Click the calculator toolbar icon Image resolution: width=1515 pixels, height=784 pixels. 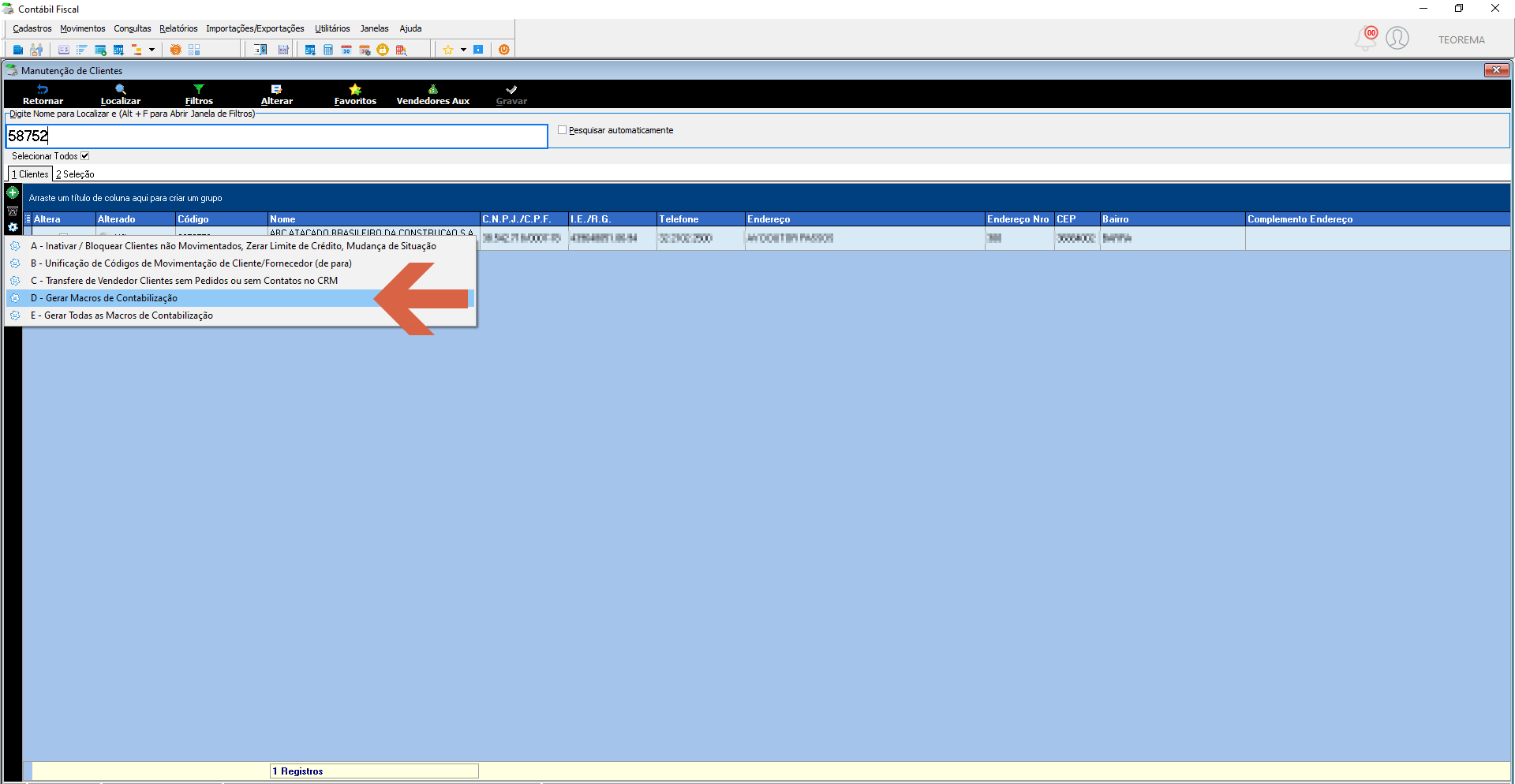[x=328, y=50]
